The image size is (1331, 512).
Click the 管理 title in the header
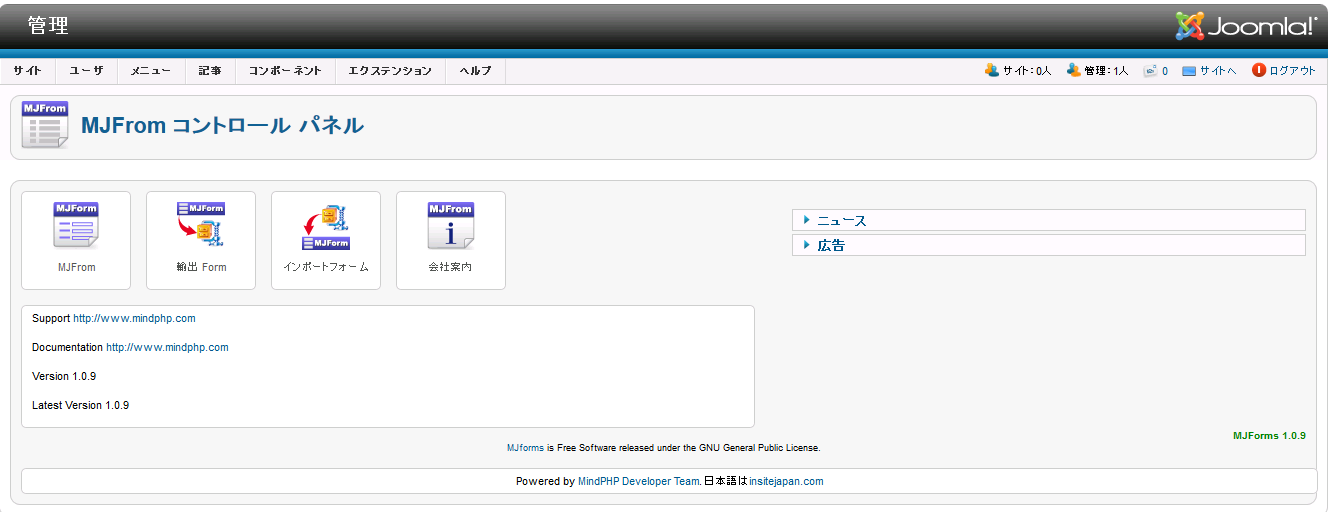point(48,26)
